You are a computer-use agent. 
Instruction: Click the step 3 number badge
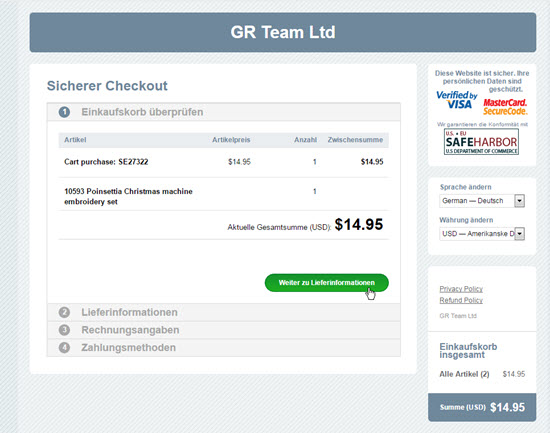(x=64, y=330)
